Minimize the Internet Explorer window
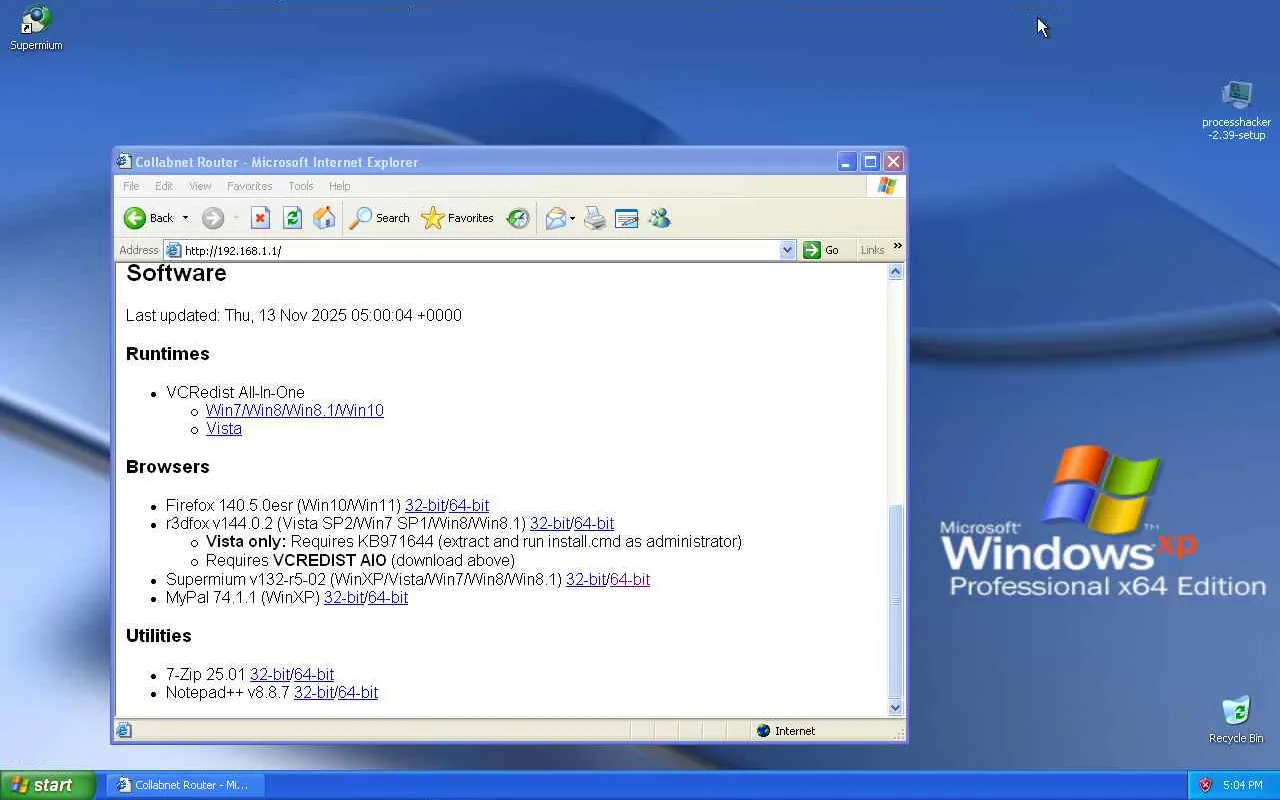The height and width of the screenshot is (800, 1280). 847,161
